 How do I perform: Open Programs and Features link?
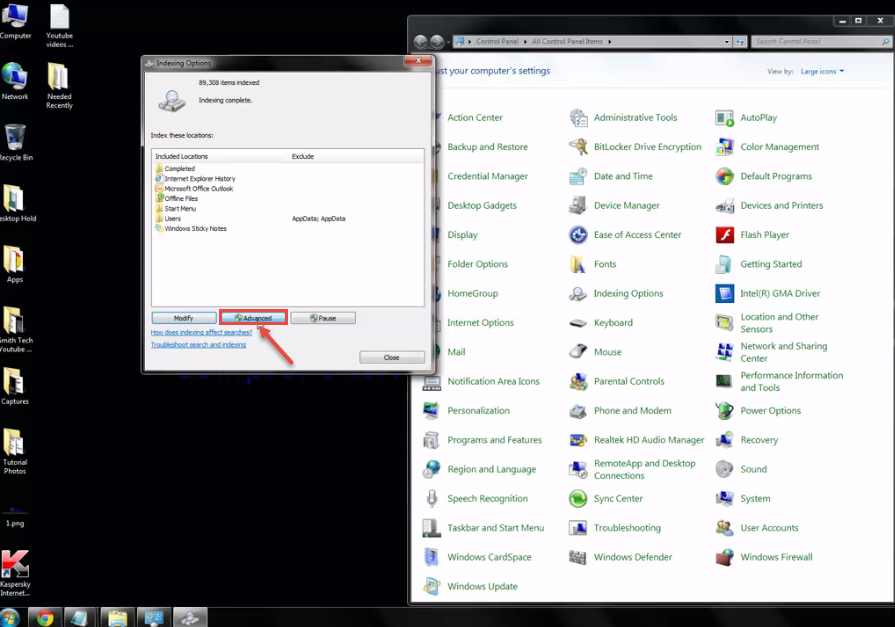tap(494, 440)
